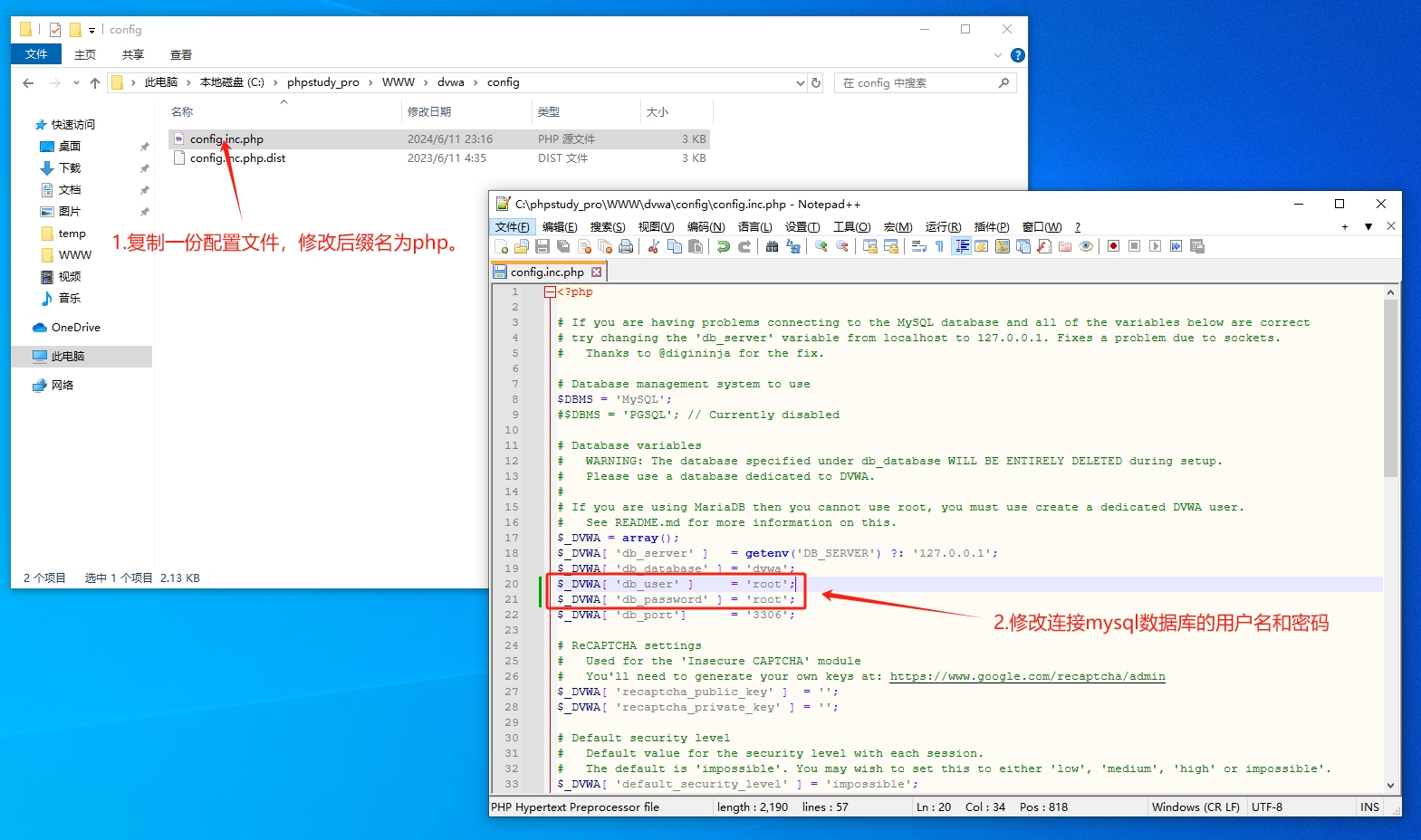Click the Windows (CR LF) status field
Screen dimensions: 1421x840
pyautogui.click(x=1195, y=807)
